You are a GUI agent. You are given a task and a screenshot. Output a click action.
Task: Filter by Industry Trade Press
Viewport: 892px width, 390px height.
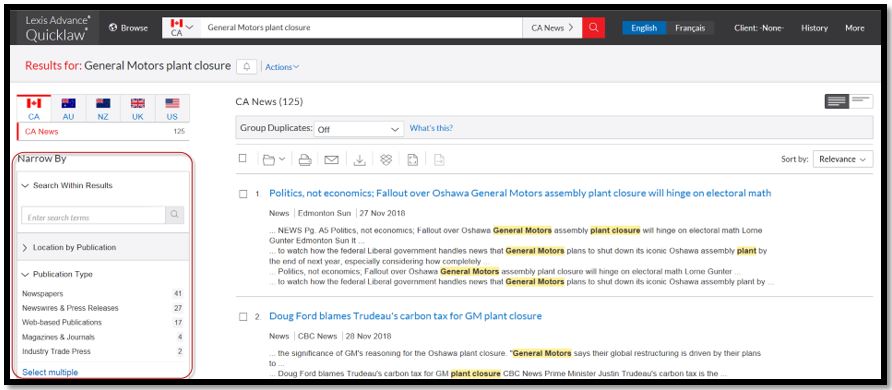point(102,351)
